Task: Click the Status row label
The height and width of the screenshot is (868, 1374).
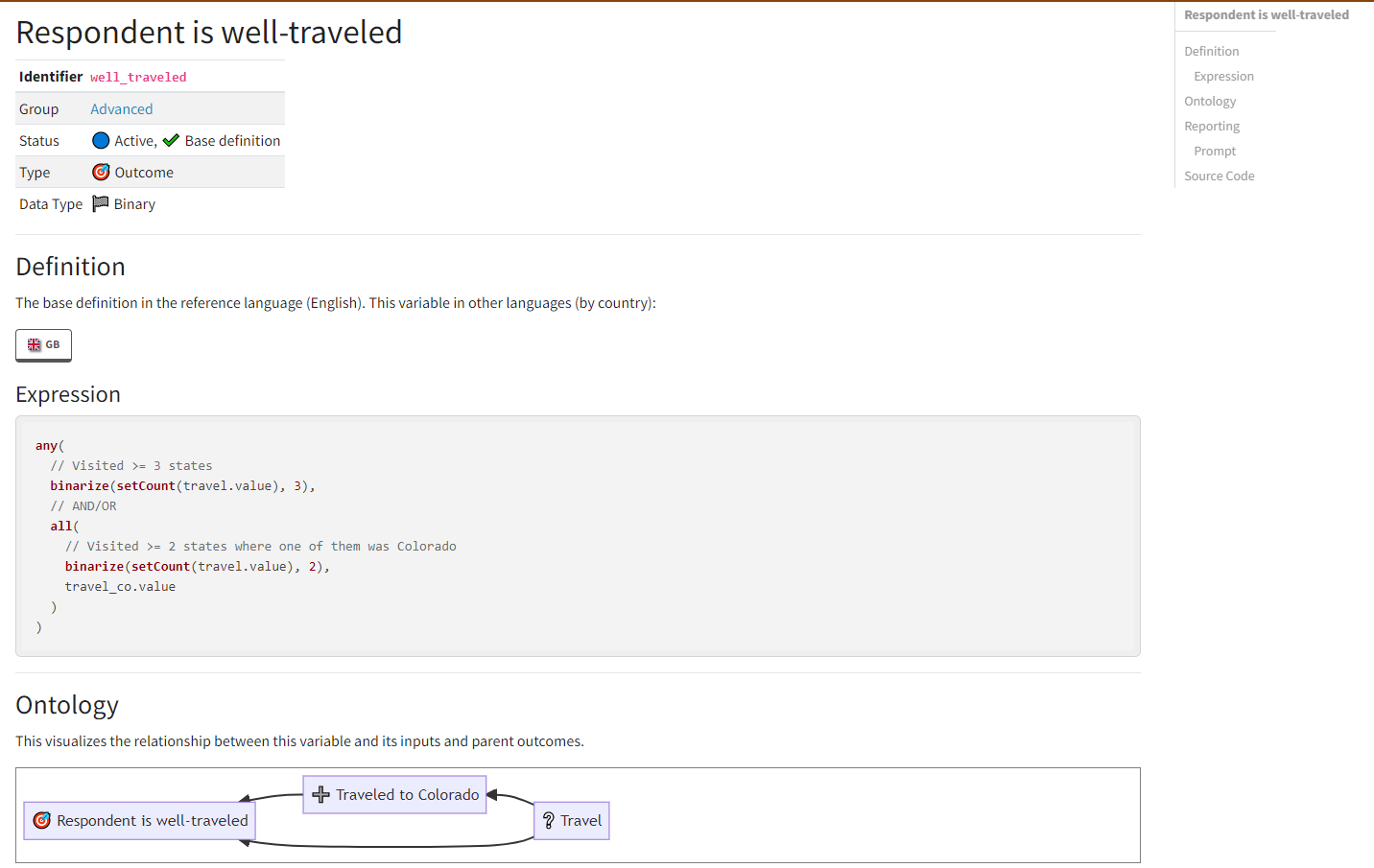Action: point(39,141)
